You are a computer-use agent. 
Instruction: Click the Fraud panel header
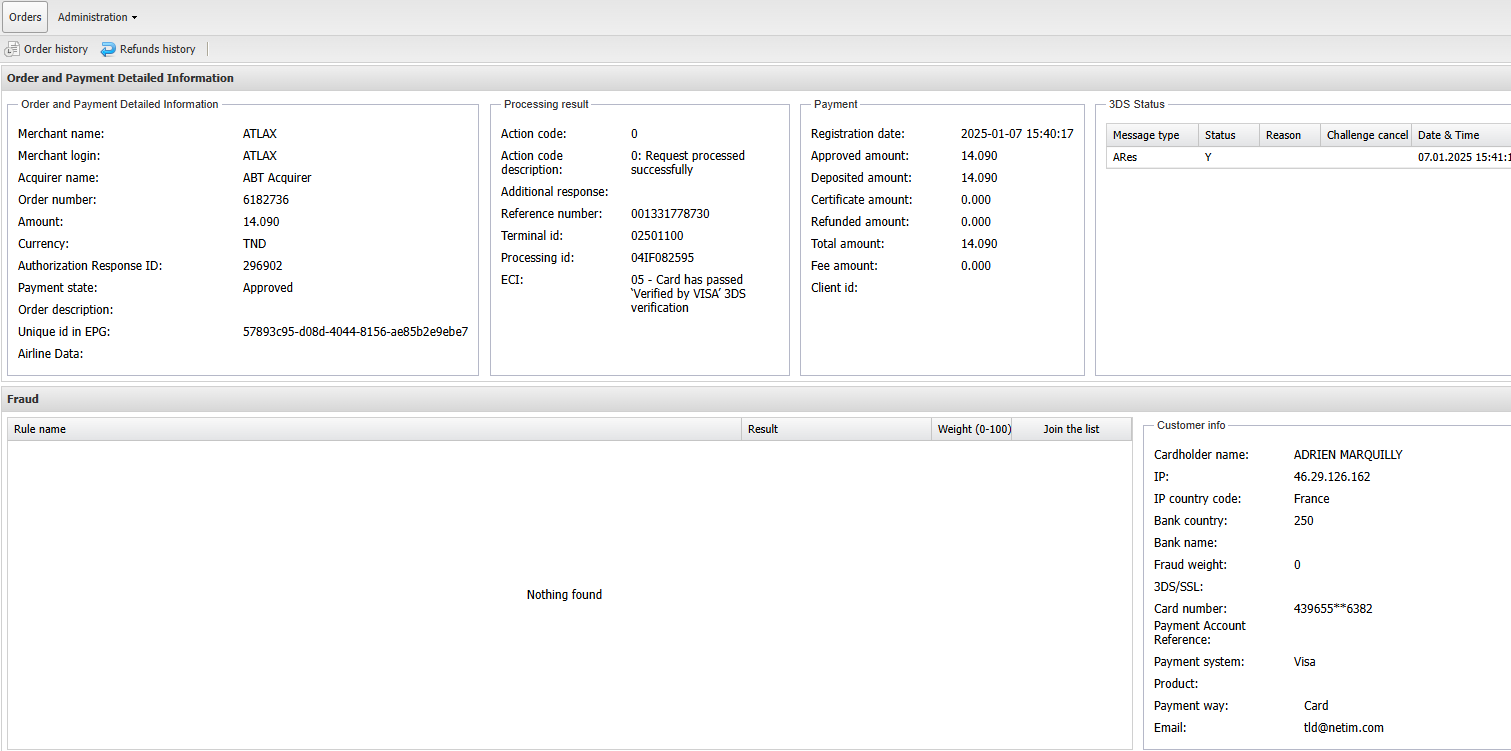24,399
